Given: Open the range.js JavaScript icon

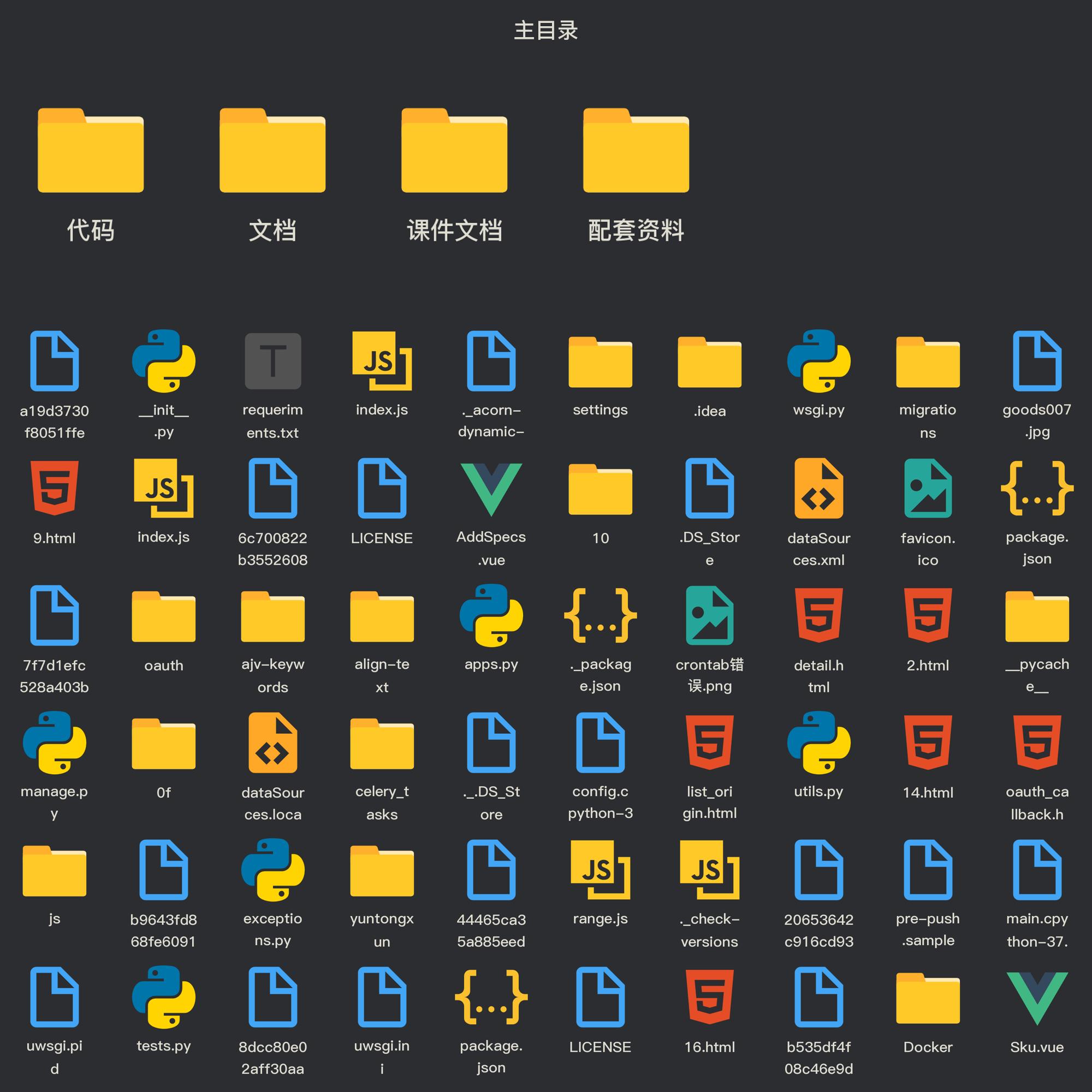Looking at the screenshot, I should [600, 870].
